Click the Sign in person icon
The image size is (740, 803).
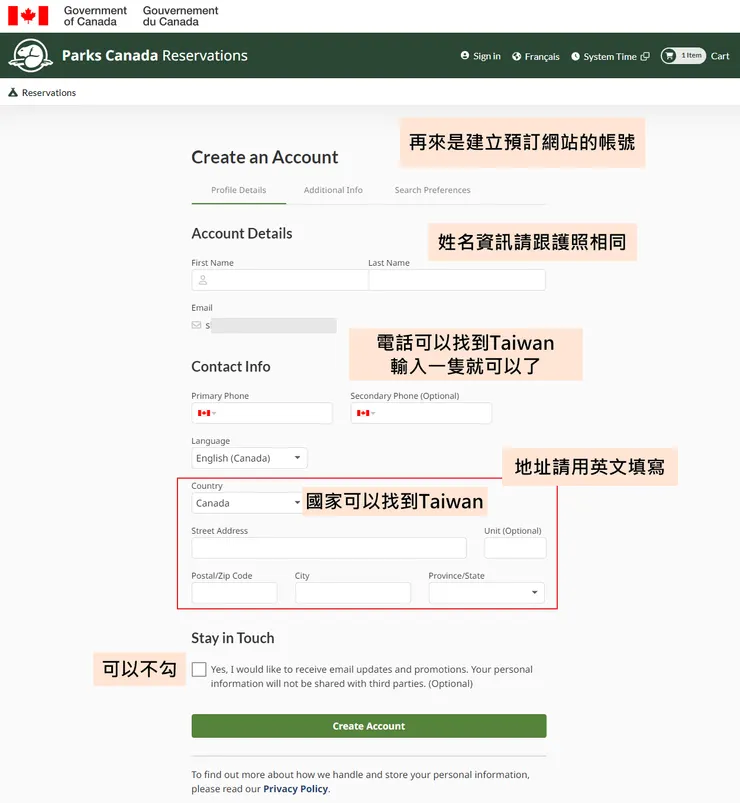pos(464,55)
